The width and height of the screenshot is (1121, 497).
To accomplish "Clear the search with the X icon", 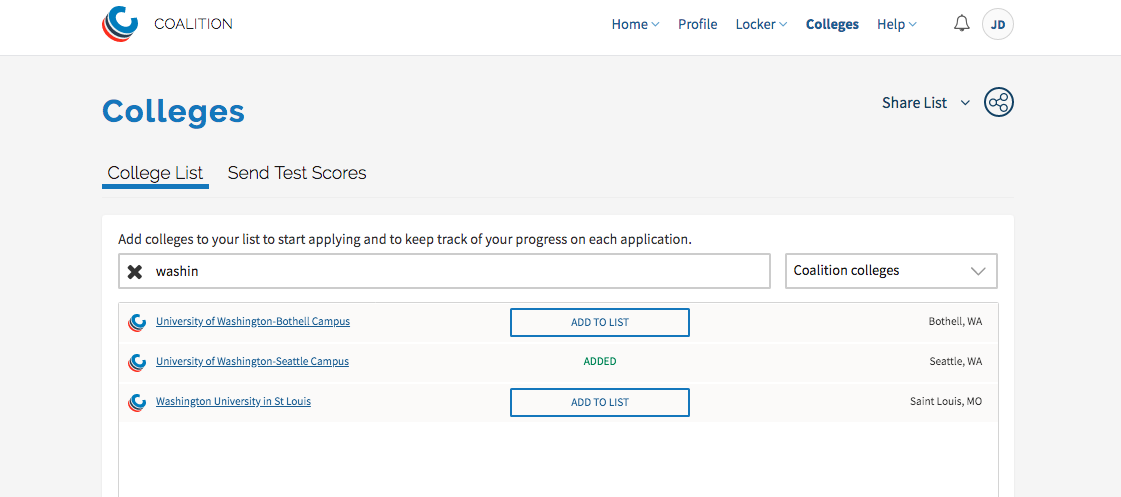I will 134,272.
